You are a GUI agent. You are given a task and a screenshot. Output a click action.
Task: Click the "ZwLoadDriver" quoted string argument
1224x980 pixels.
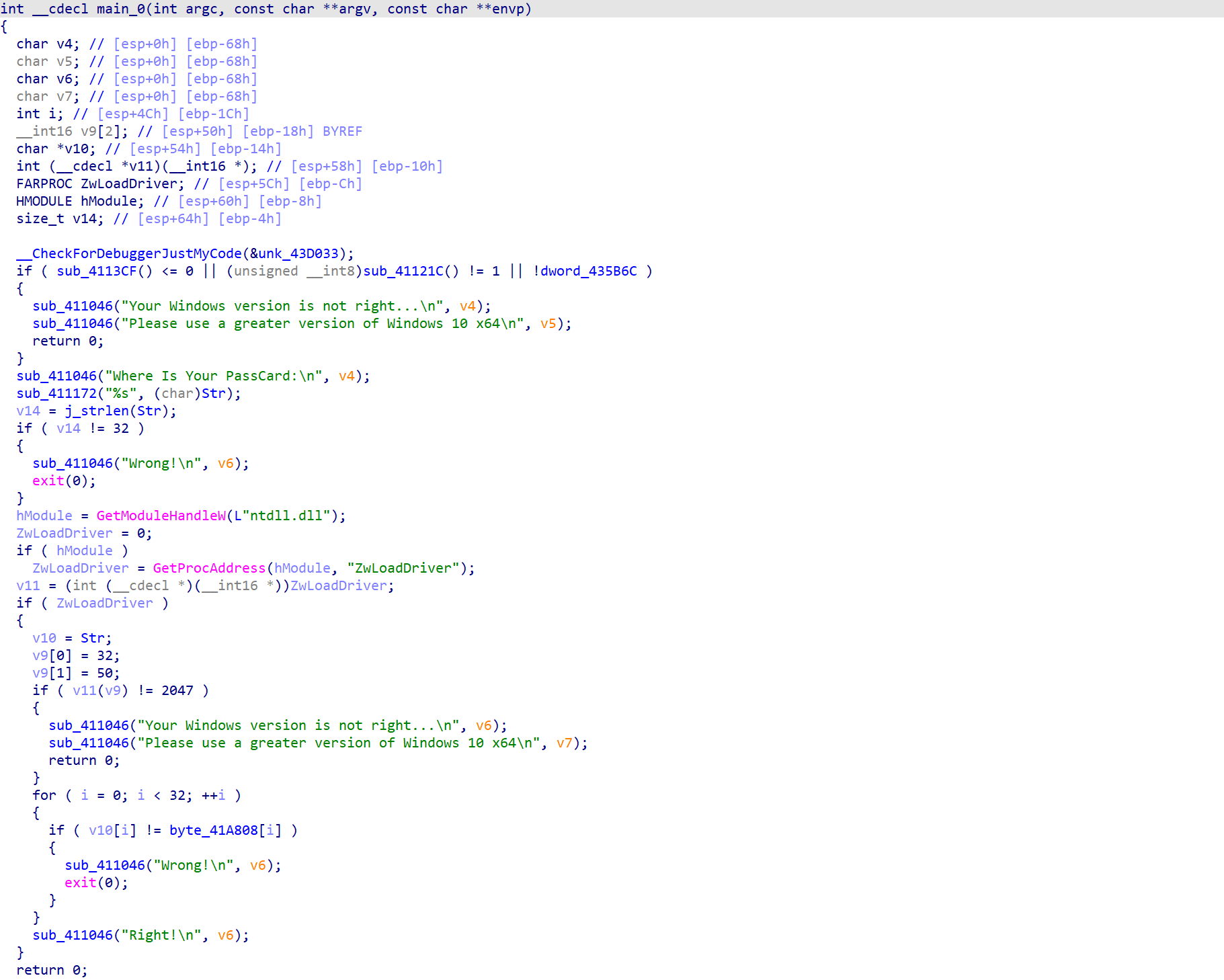point(403,568)
